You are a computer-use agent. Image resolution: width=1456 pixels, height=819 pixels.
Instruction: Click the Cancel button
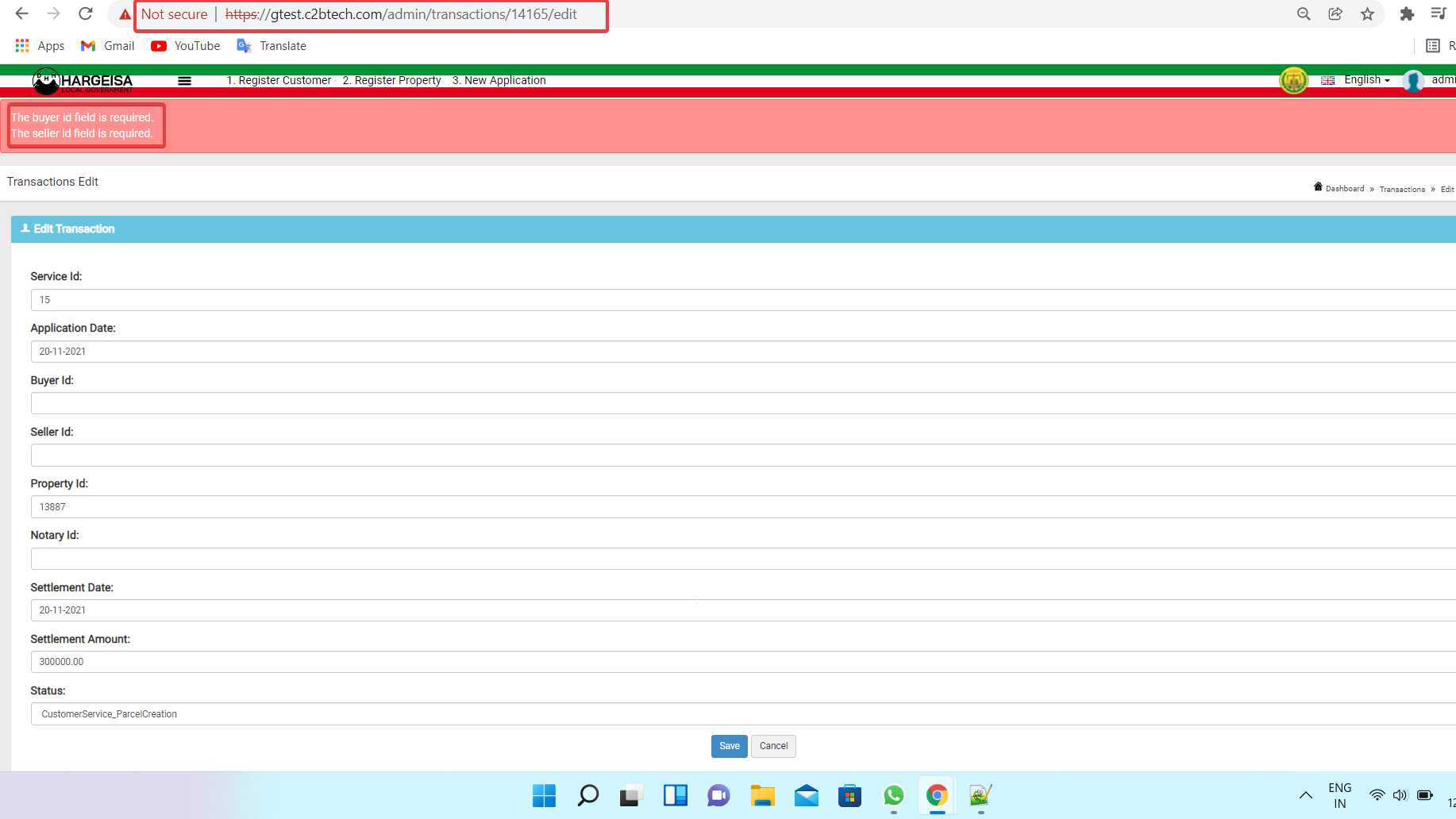click(x=773, y=746)
